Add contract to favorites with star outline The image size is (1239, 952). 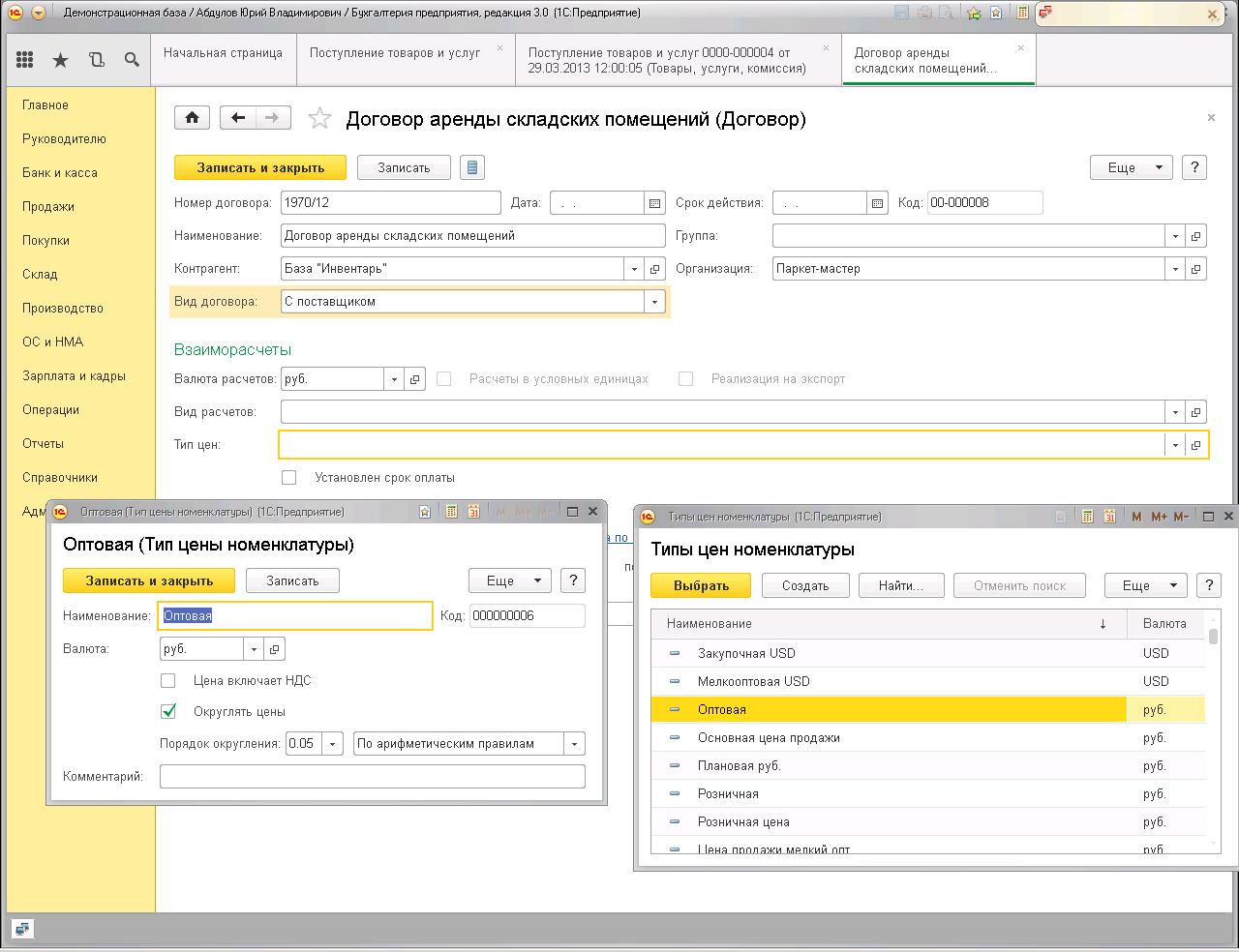click(x=319, y=119)
